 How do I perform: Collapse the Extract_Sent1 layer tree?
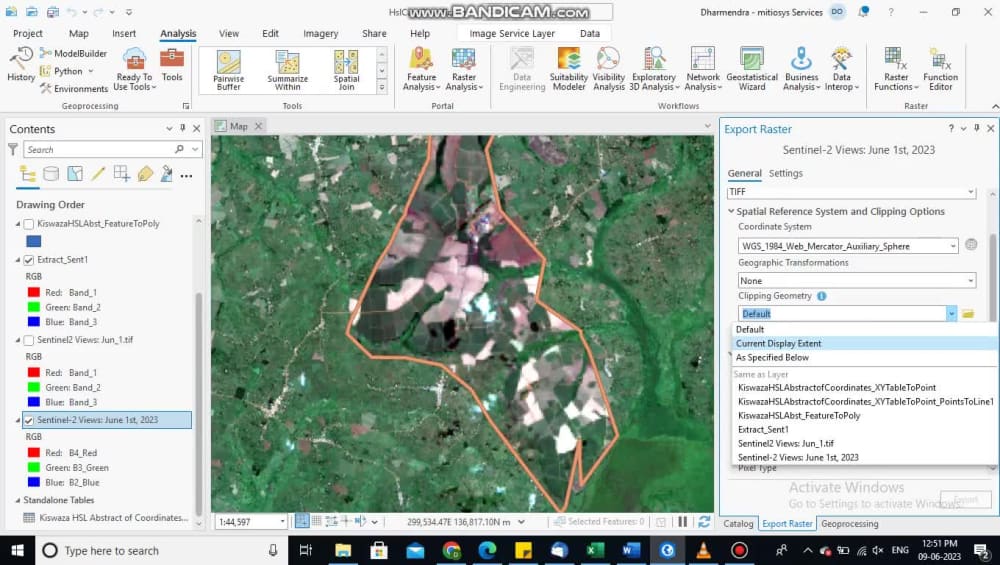pyautogui.click(x=18, y=260)
